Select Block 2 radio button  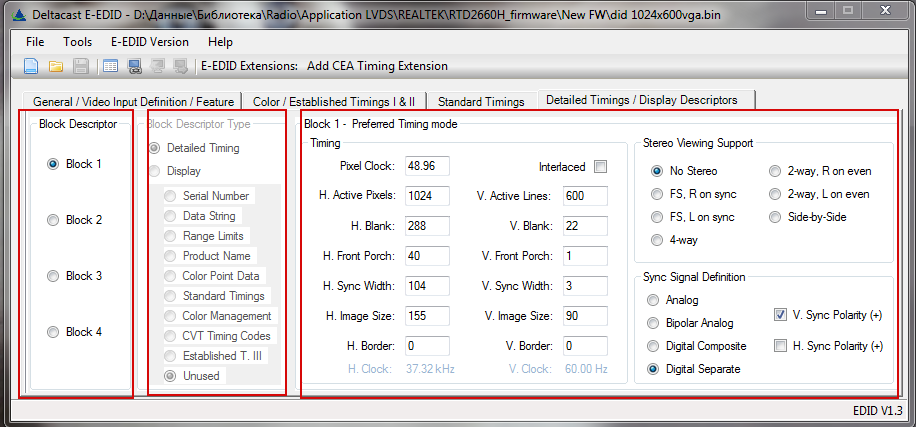coord(53,220)
